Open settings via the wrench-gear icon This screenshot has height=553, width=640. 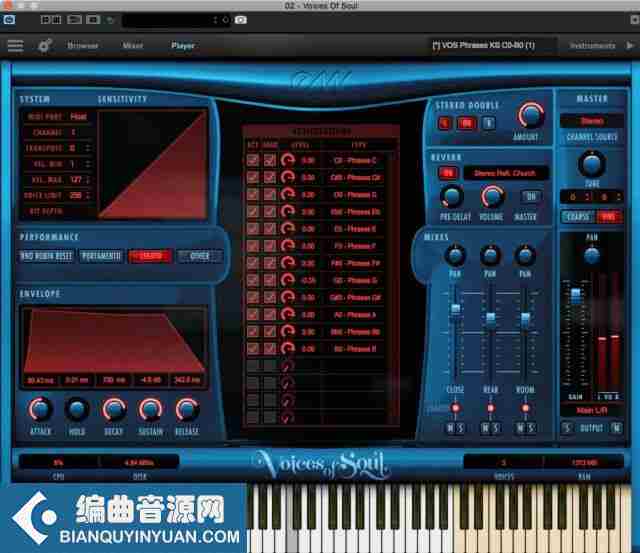45,45
